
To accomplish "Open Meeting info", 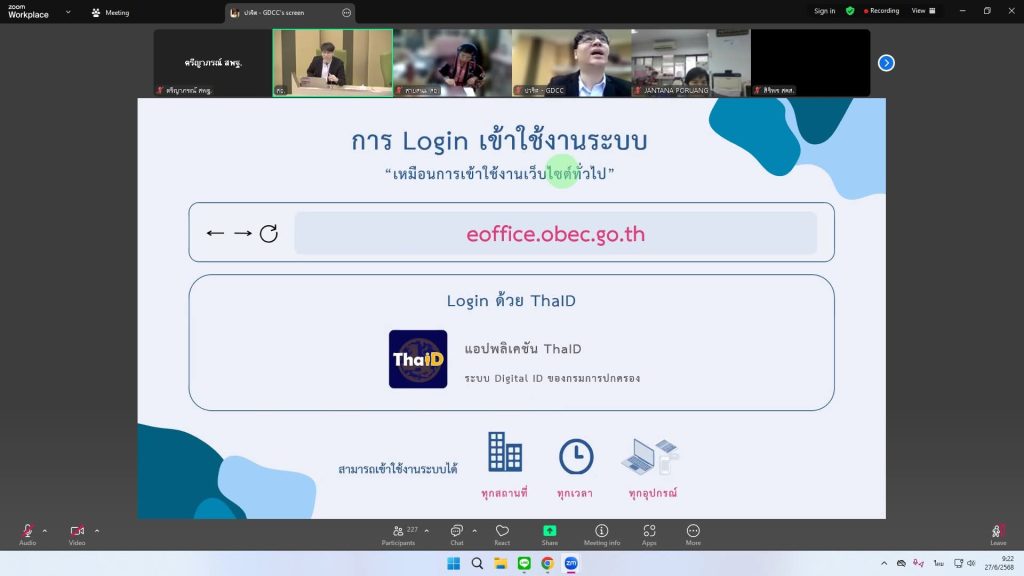I will (601, 534).
